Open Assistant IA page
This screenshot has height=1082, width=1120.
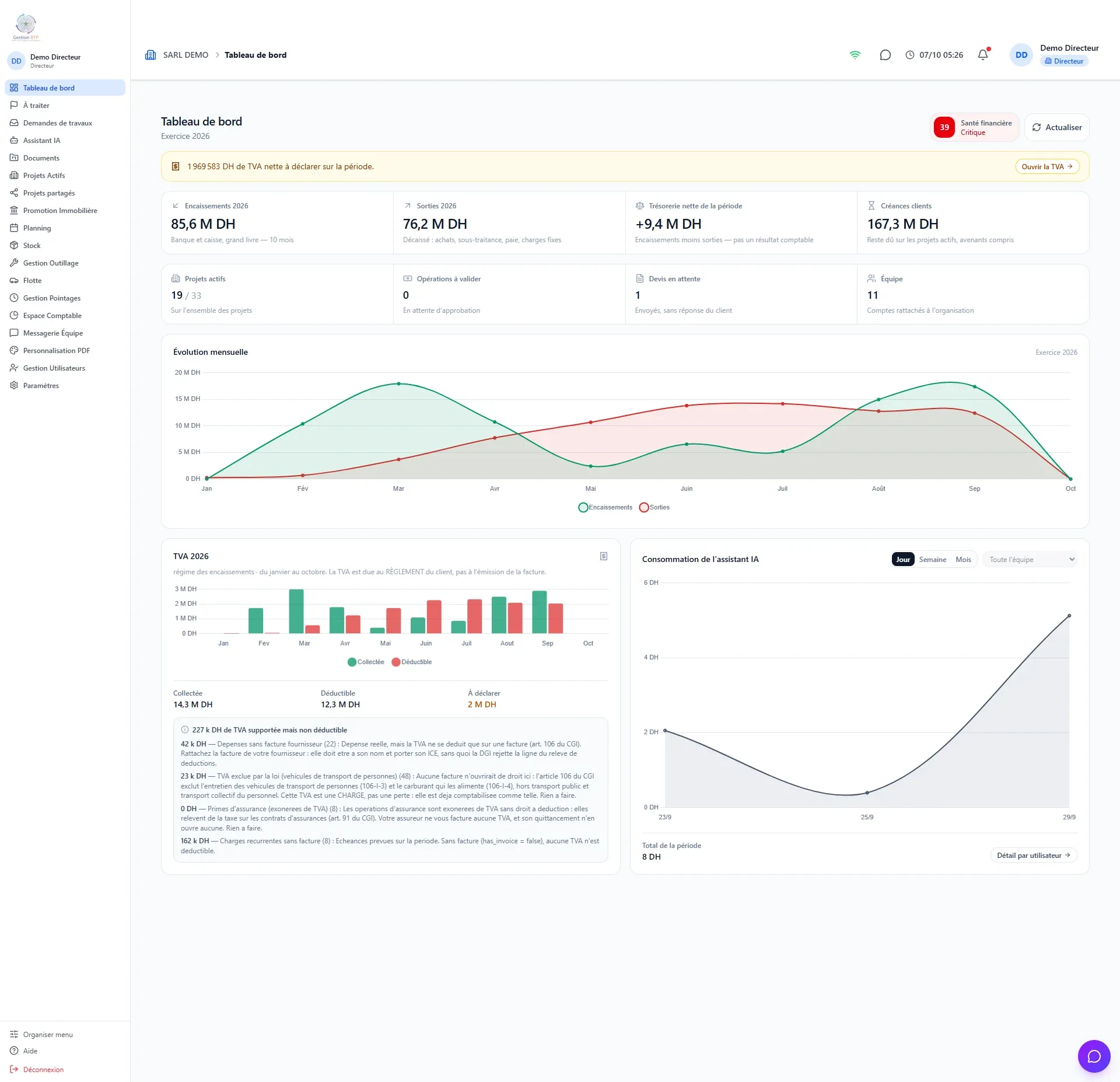[x=65, y=140]
